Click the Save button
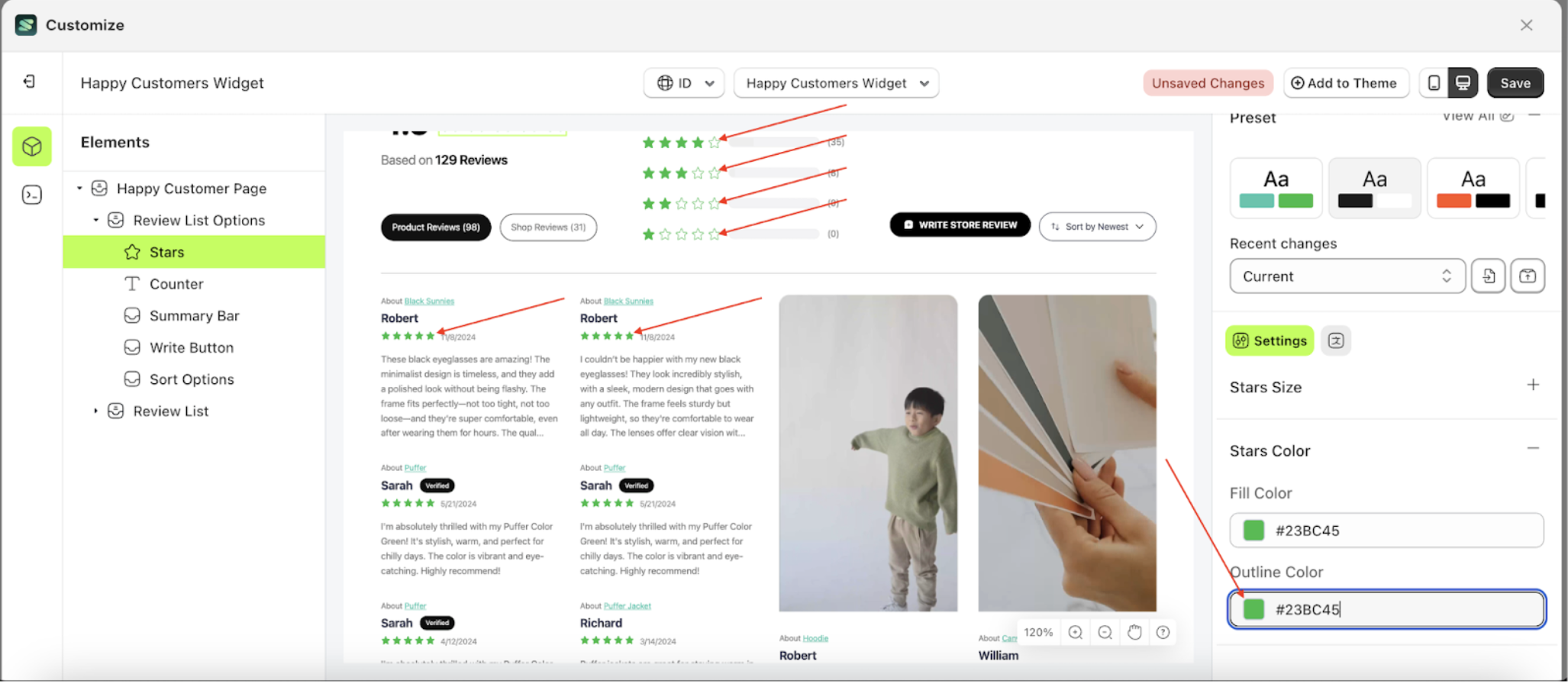 (x=1515, y=83)
